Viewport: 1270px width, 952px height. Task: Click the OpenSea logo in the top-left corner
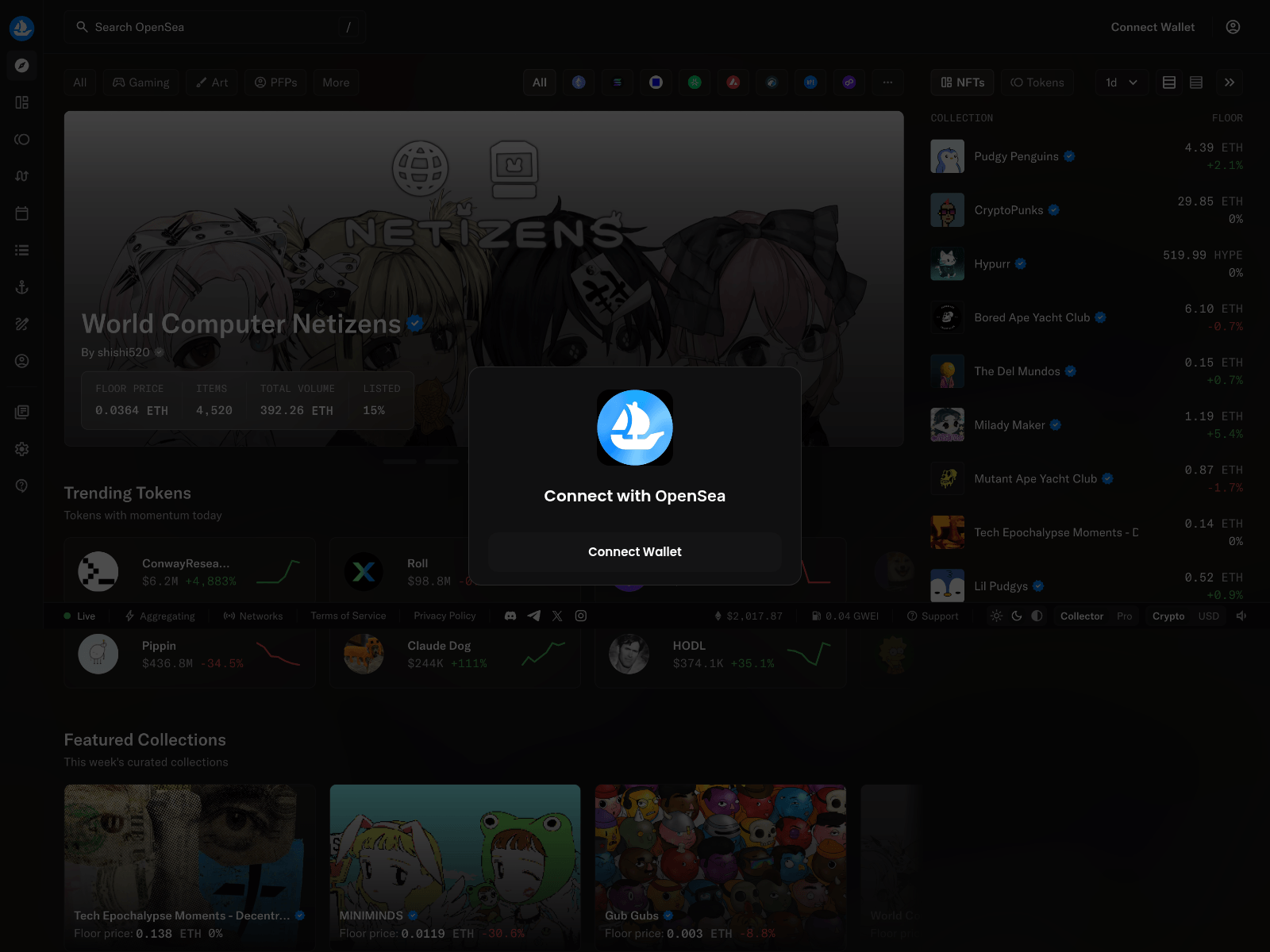21,28
